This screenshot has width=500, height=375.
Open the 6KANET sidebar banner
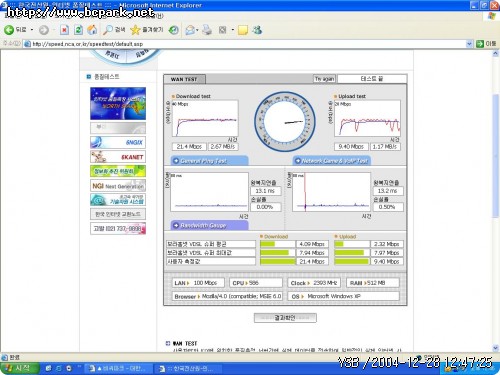point(118,157)
